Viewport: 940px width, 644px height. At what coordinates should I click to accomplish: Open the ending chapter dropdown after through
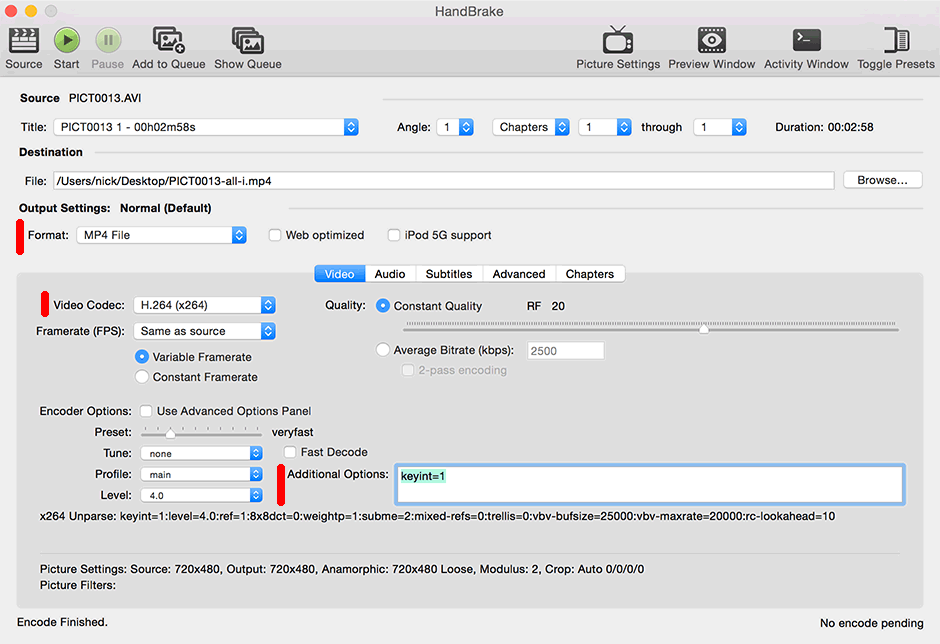[x=720, y=127]
